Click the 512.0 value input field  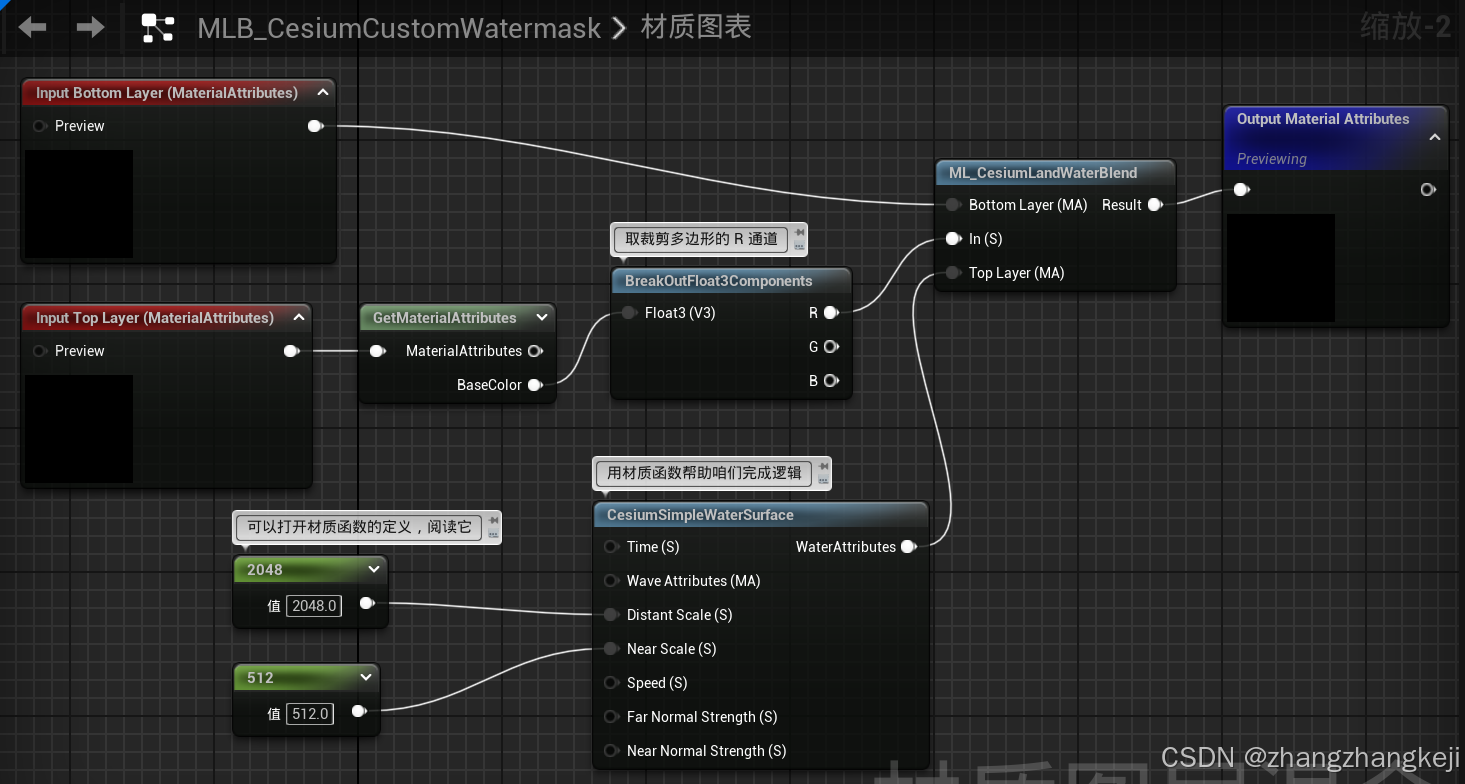310,713
